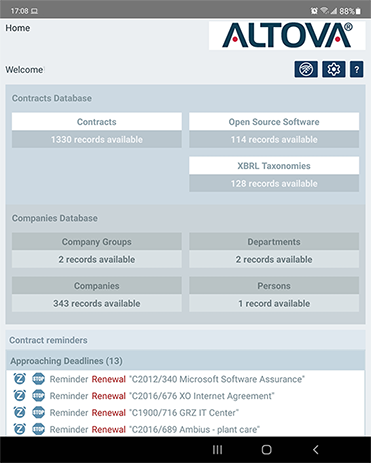This screenshot has height=463, width=371.
Task: Open help with the question mark icon
Action: click(x=357, y=69)
